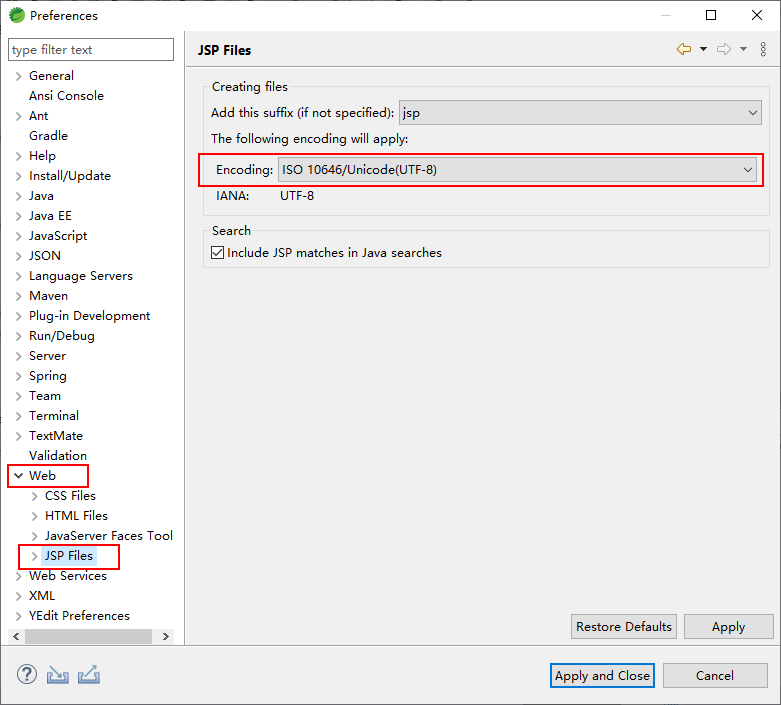Open the file suffix jsp dropdown
781x705 pixels.
tap(580, 113)
